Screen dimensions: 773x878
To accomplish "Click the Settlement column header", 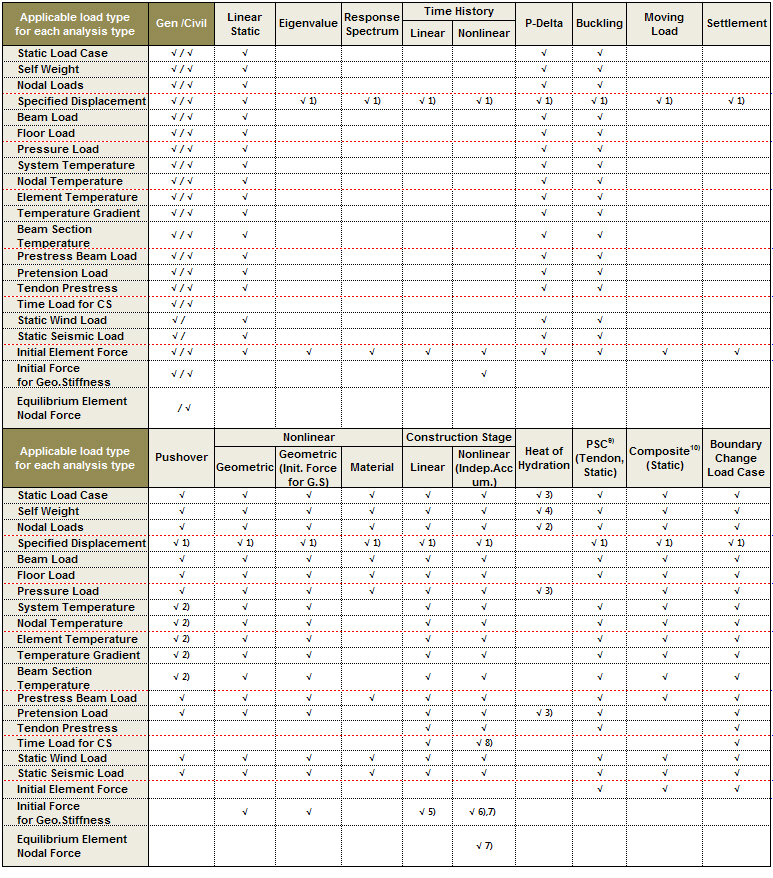I will click(736, 23).
